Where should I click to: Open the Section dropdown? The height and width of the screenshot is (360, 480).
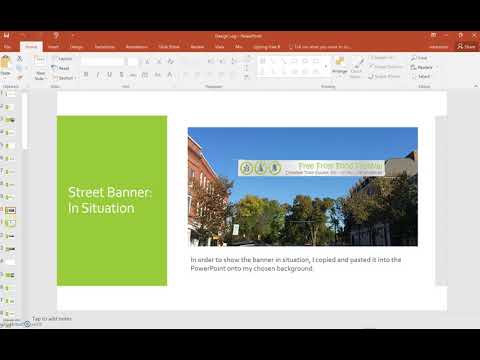coord(64,78)
